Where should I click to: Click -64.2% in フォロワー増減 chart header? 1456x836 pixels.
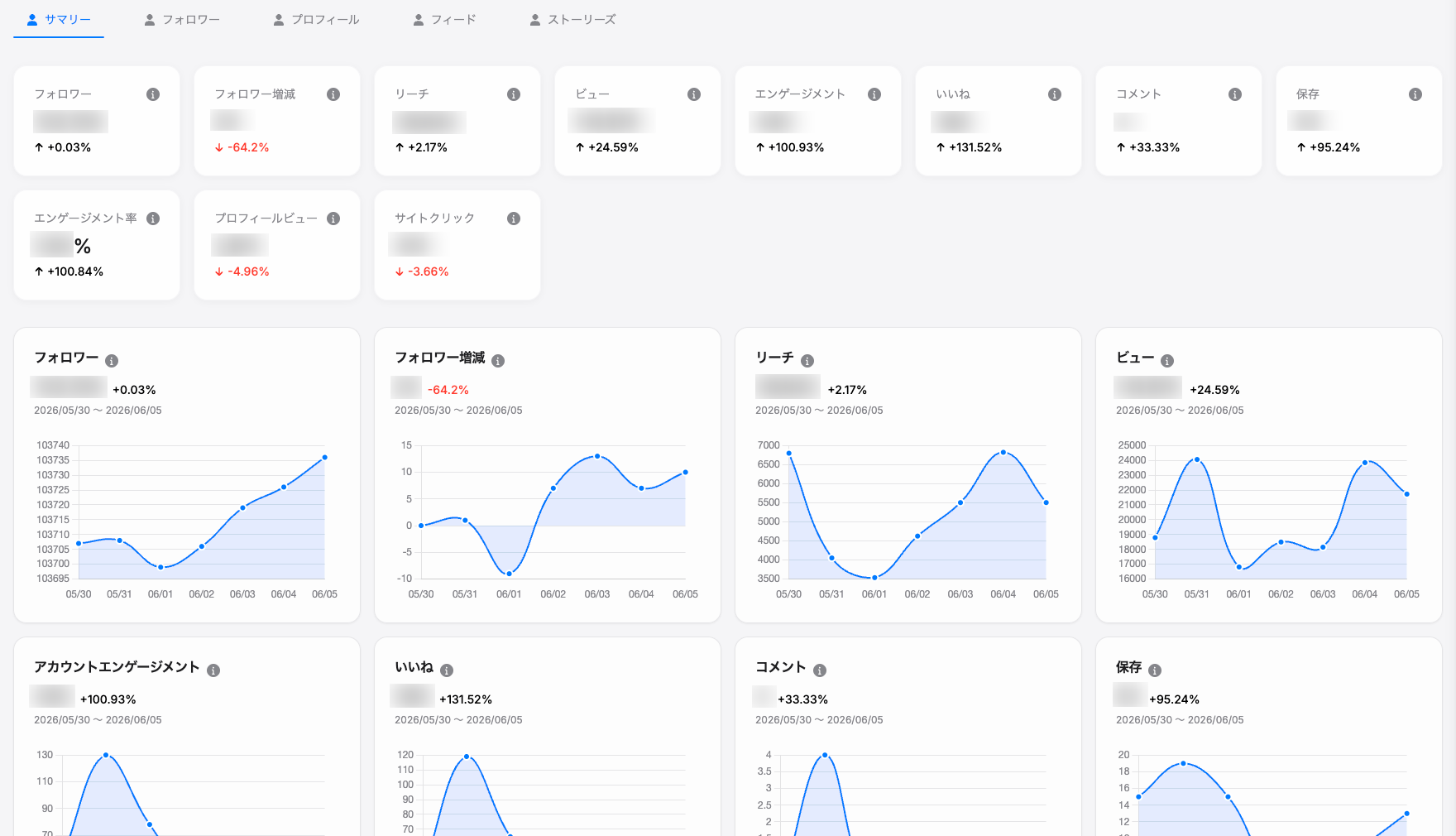448,390
